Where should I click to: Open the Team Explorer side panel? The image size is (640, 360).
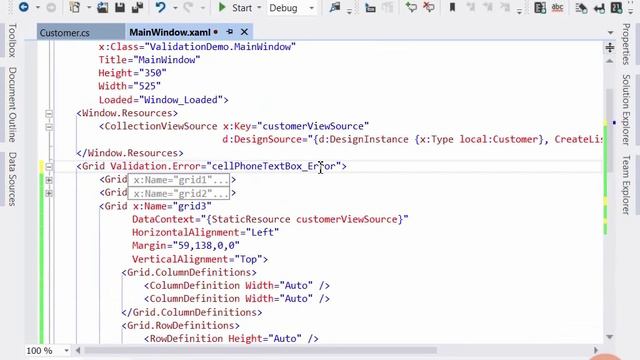[626, 184]
